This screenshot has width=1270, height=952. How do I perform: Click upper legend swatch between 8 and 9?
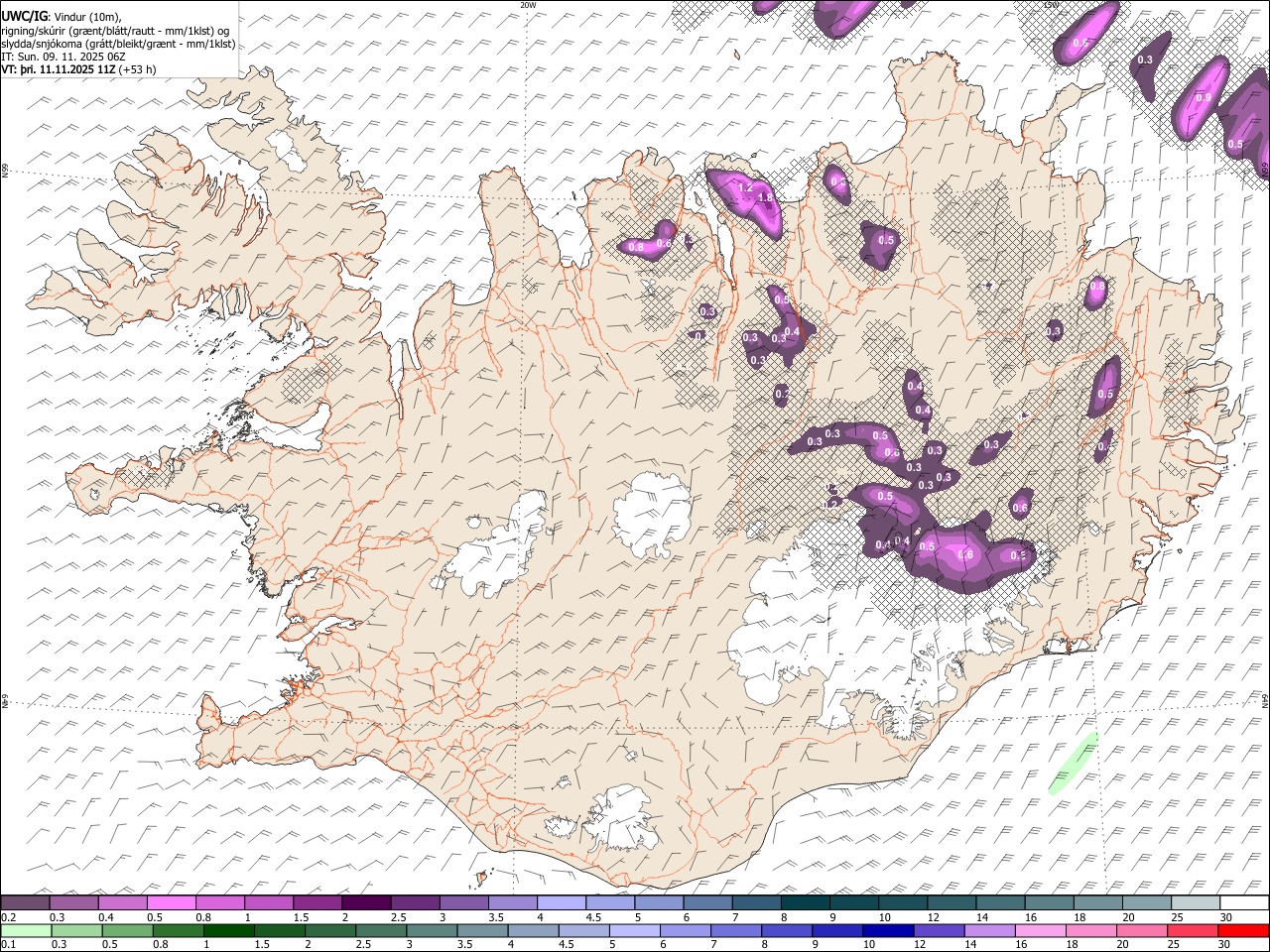pyautogui.click(x=806, y=902)
